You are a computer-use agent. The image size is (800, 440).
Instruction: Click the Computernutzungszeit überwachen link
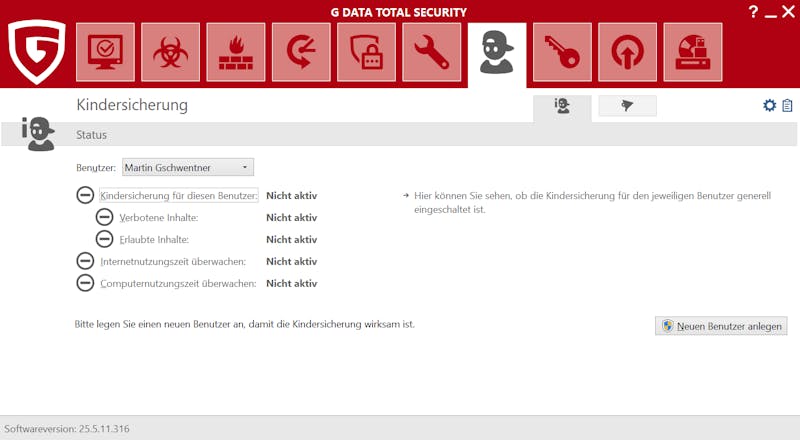point(178,283)
